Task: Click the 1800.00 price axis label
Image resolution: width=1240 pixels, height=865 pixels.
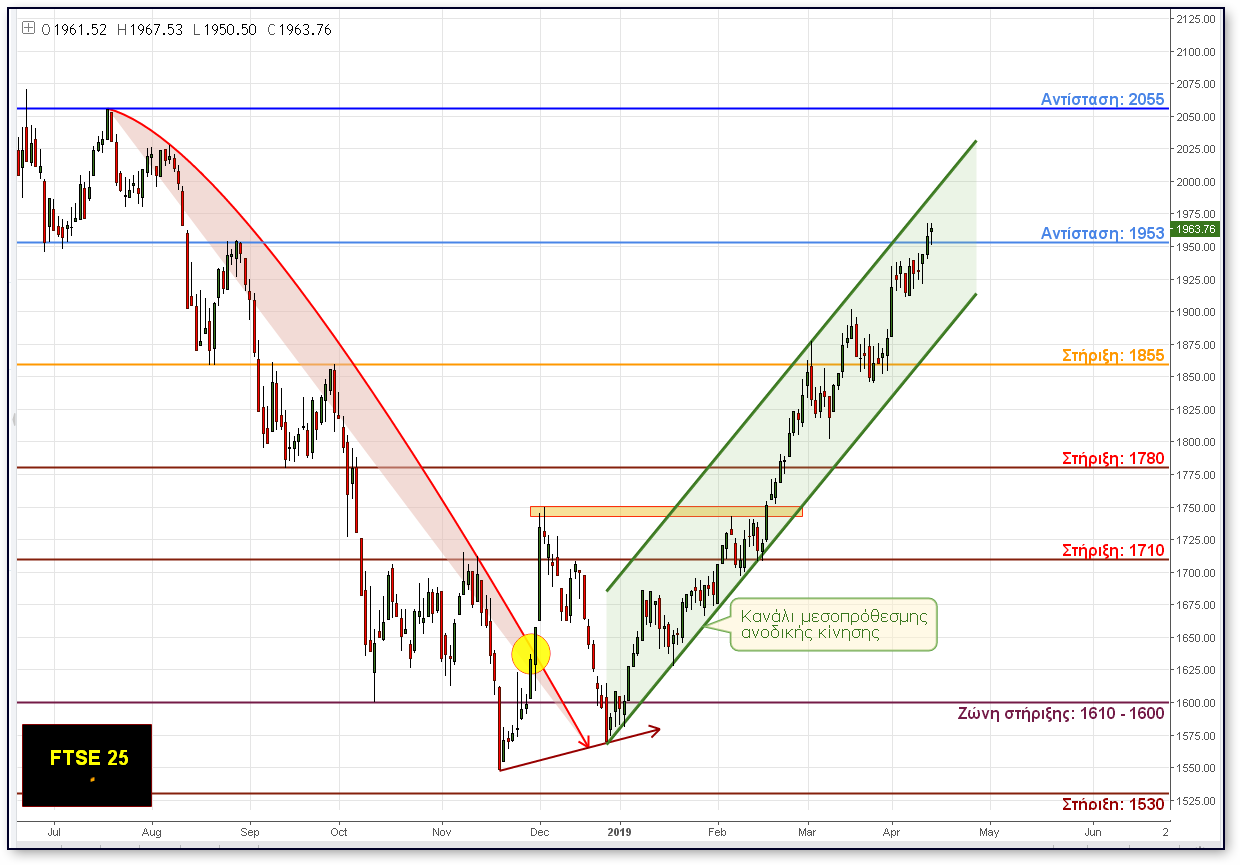Action: click(1196, 442)
